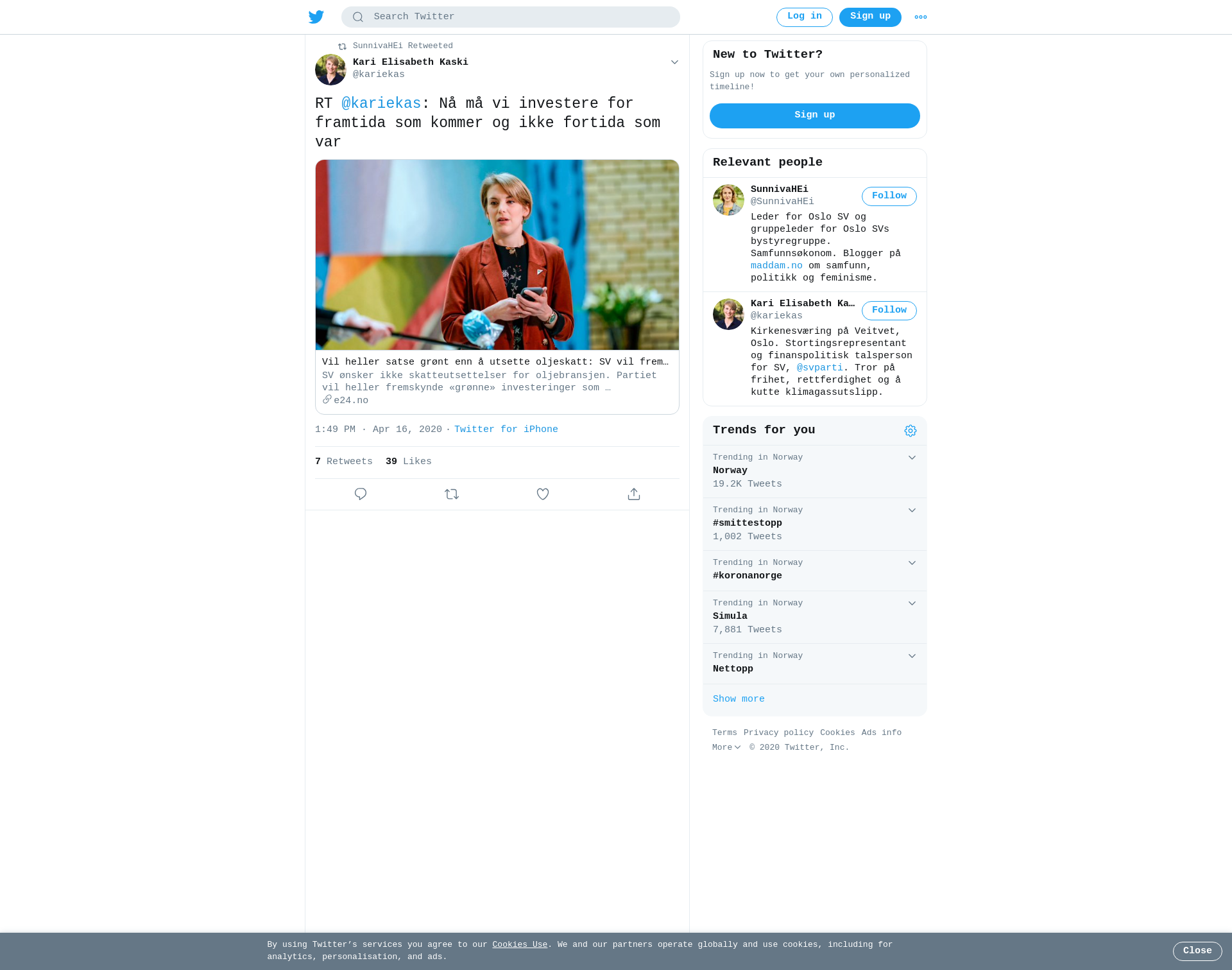Screen dimensions: 1232x970
Task: Expand options for #smittestopp trend
Action: [912, 510]
